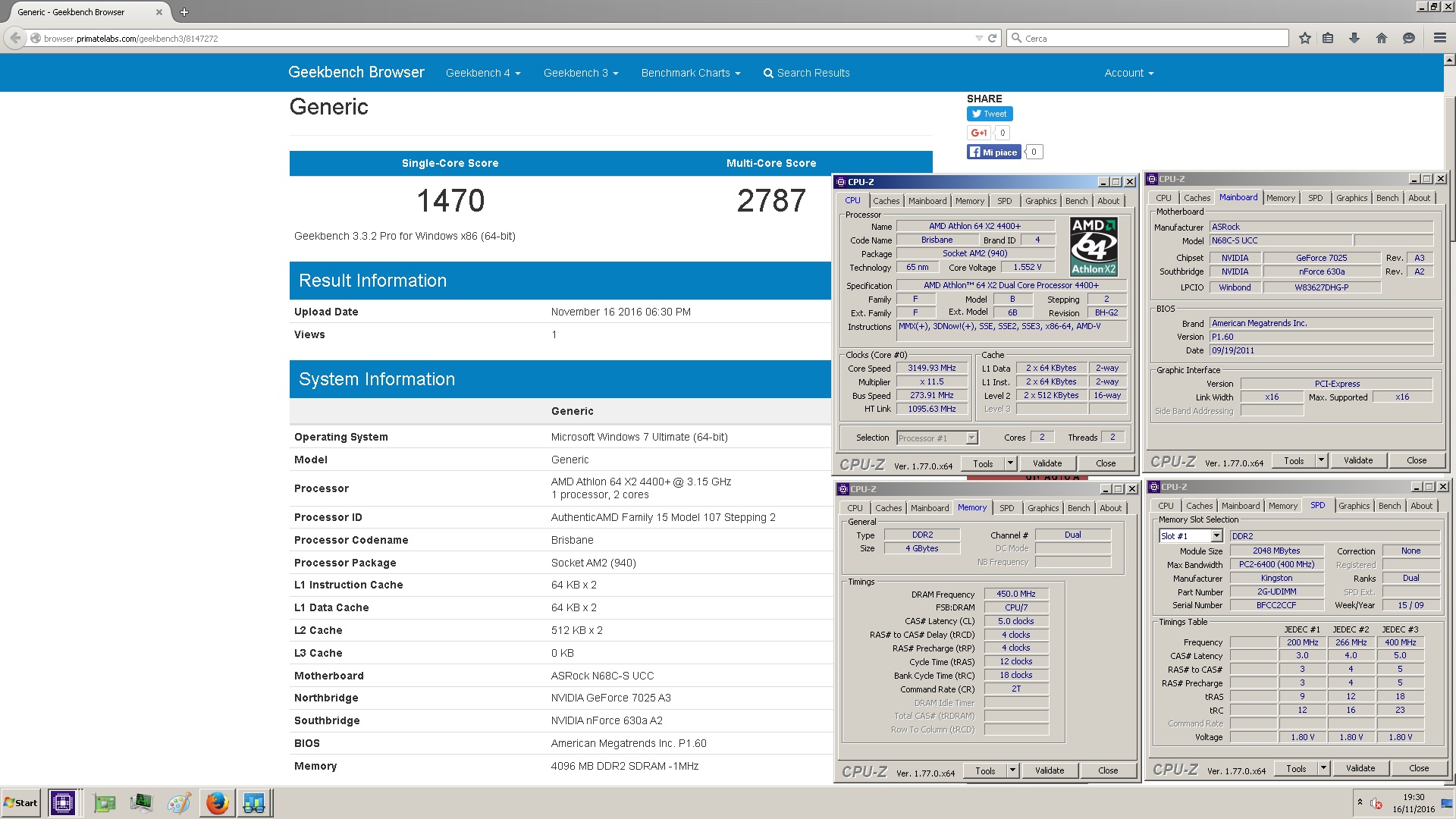The width and height of the screenshot is (1456, 819).
Task: Expand the Geekbench 3 menu
Action: 581,73
